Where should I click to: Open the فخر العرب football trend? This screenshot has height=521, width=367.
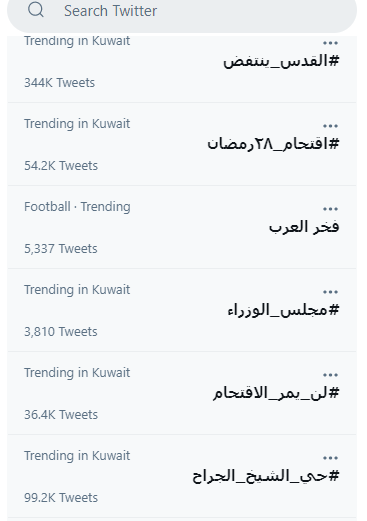tap(304, 227)
